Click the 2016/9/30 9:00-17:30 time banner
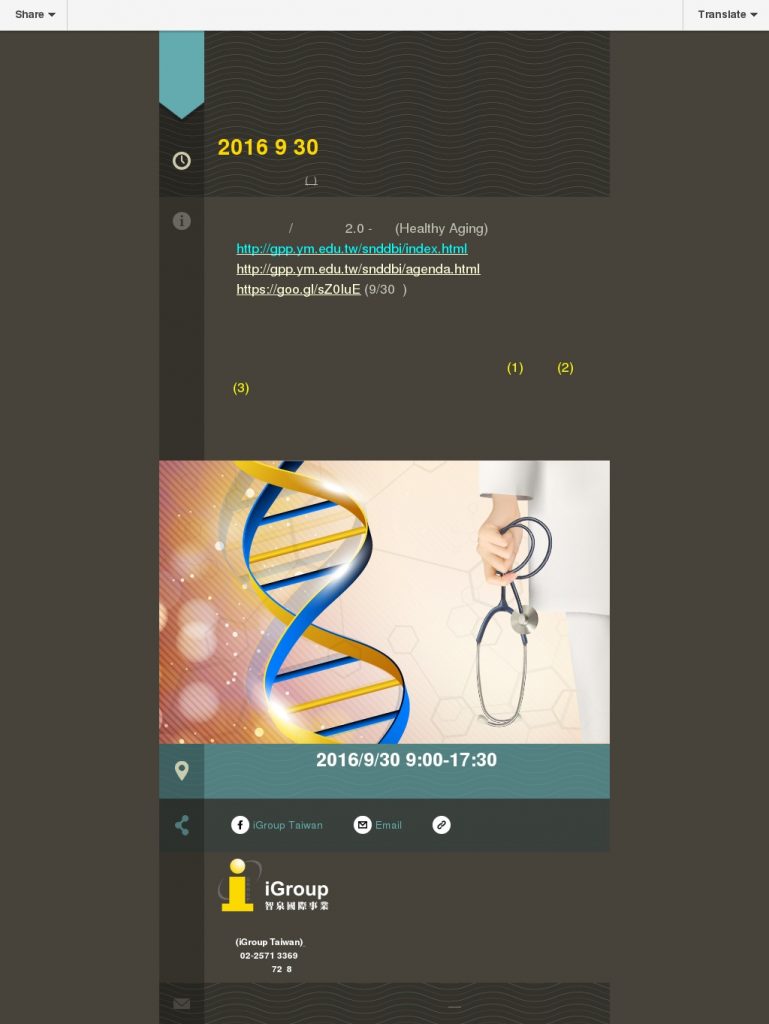Viewport: 769px width, 1024px height. tap(406, 760)
